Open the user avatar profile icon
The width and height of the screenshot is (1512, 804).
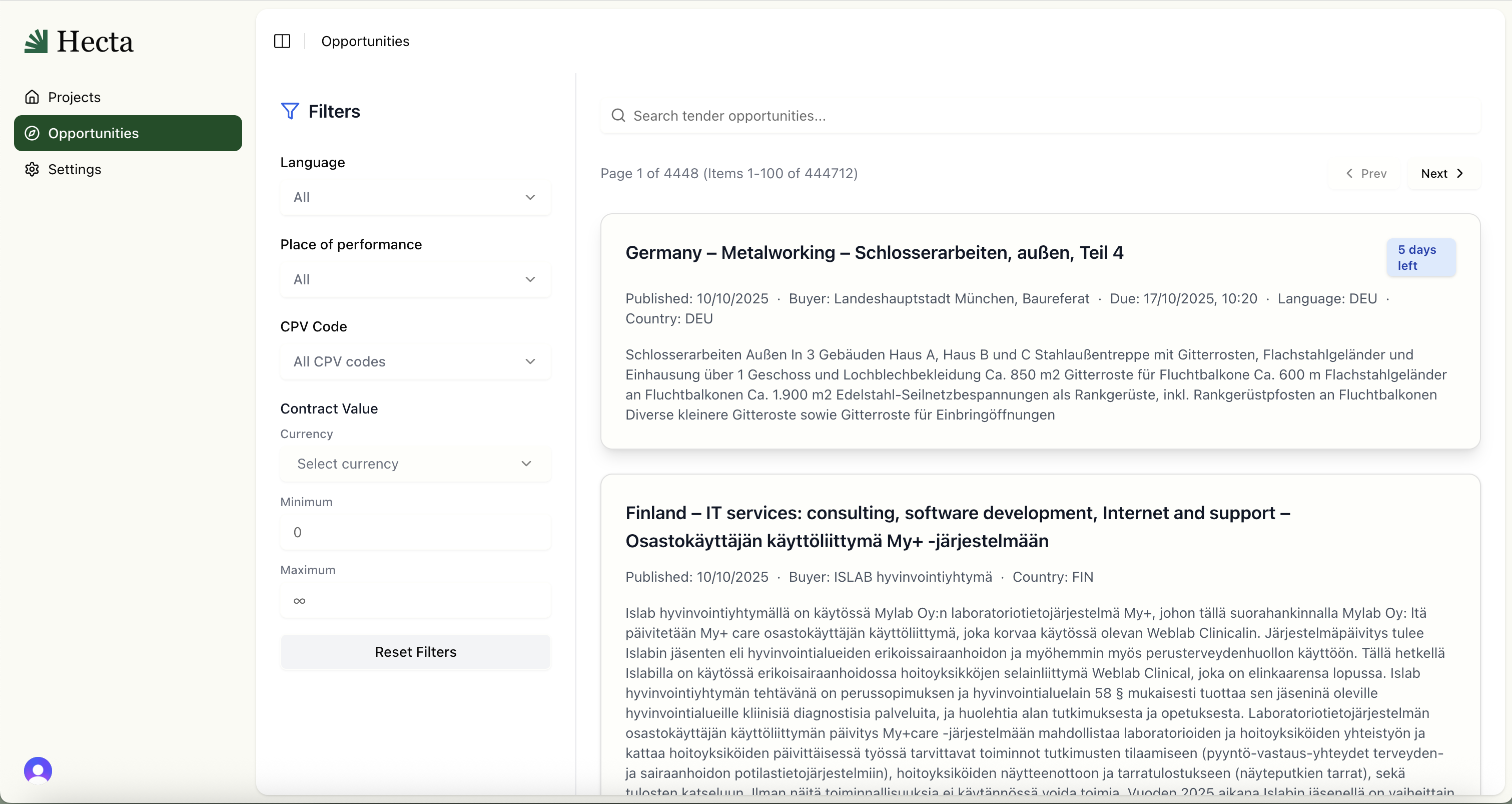coord(38,770)
